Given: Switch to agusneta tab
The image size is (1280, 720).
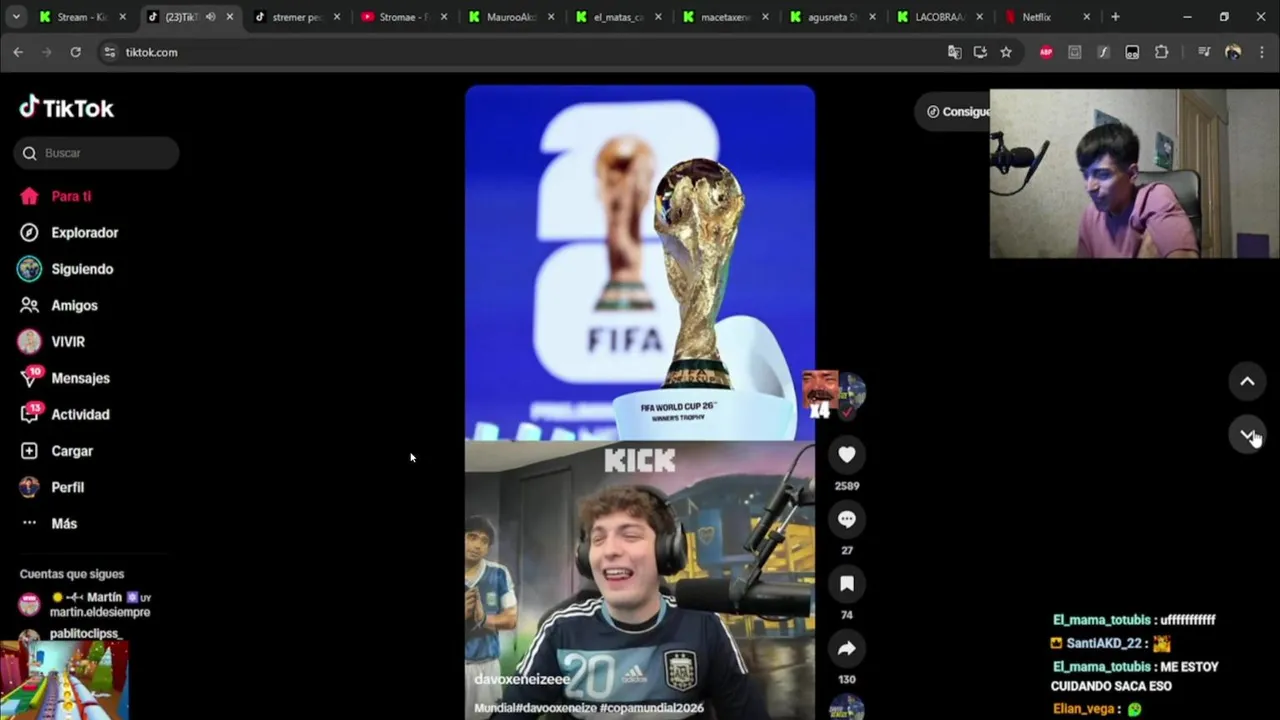Looking at the screenshot, I should point(833,17).
